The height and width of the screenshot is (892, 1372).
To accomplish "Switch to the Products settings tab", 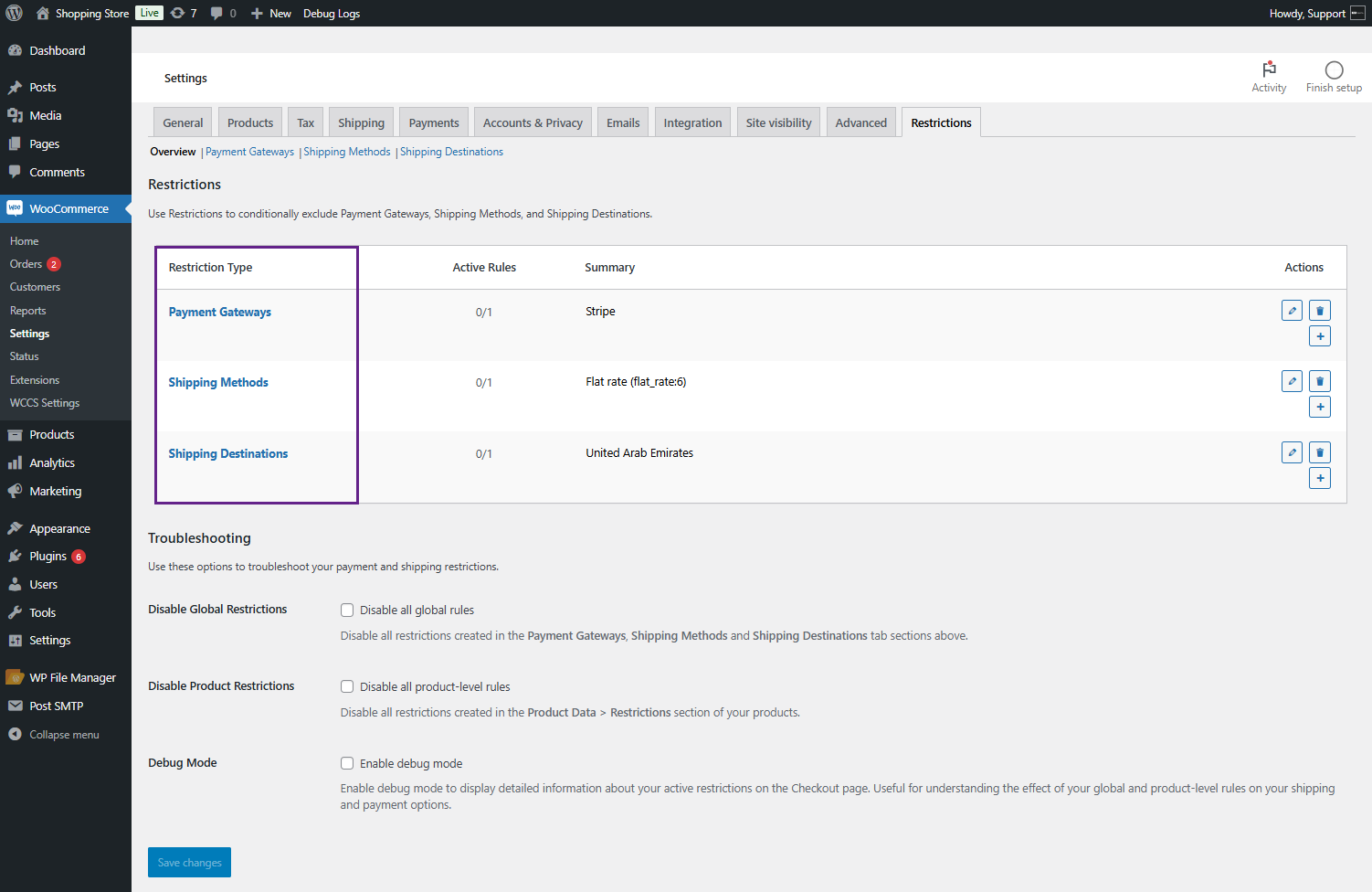I will point(250,122).
